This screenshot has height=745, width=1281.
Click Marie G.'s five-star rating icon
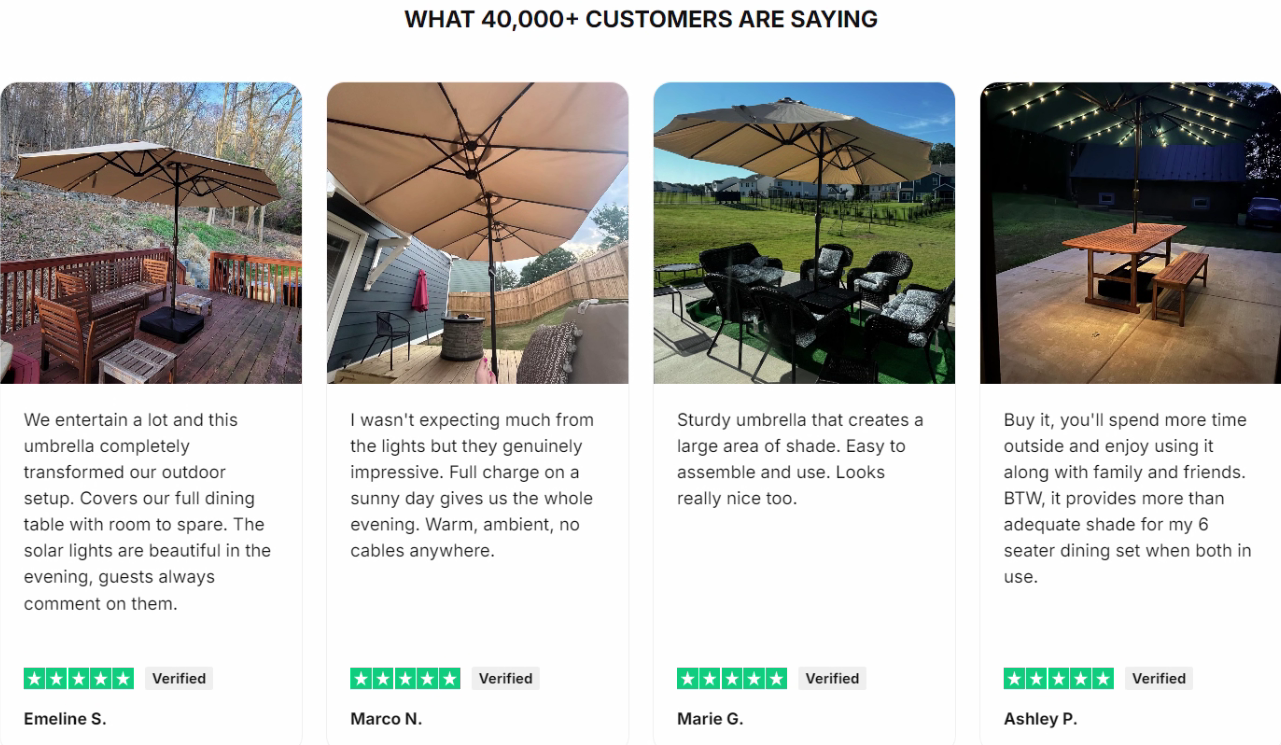click(x=732, y=678)
